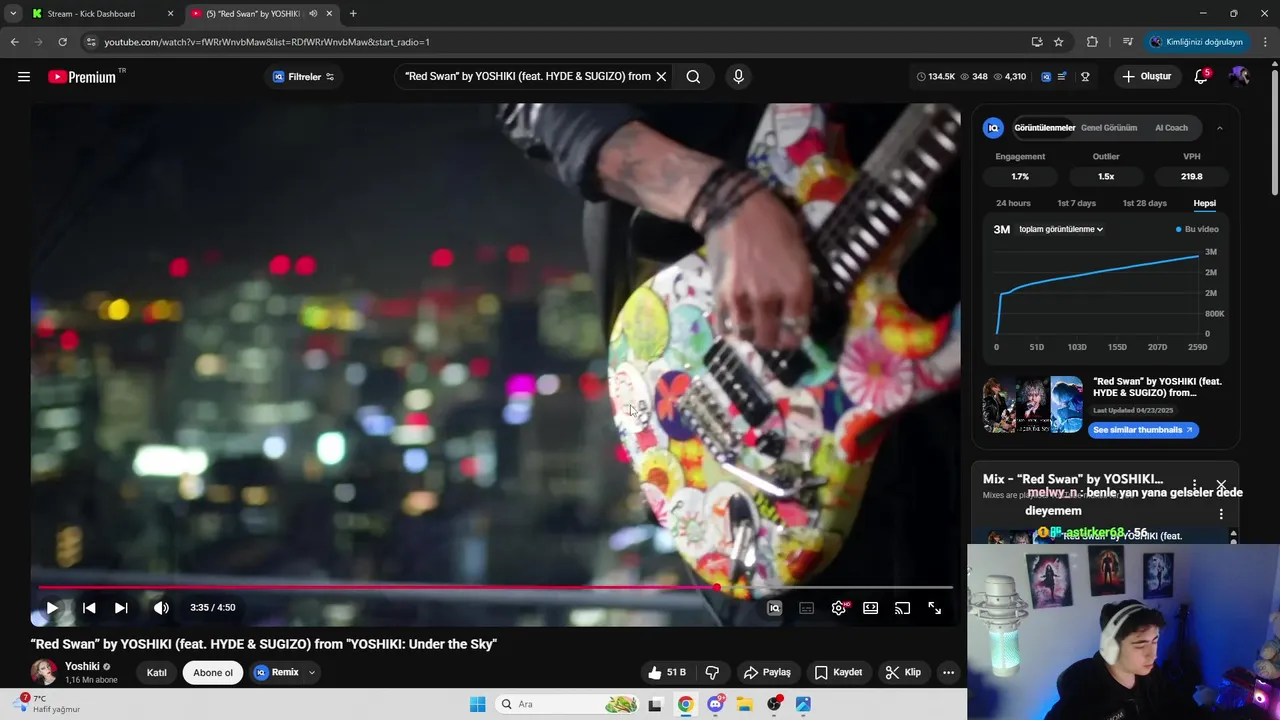Select the Hepsi range
The image size is (1280, 720).
[x=1205, y=203]
